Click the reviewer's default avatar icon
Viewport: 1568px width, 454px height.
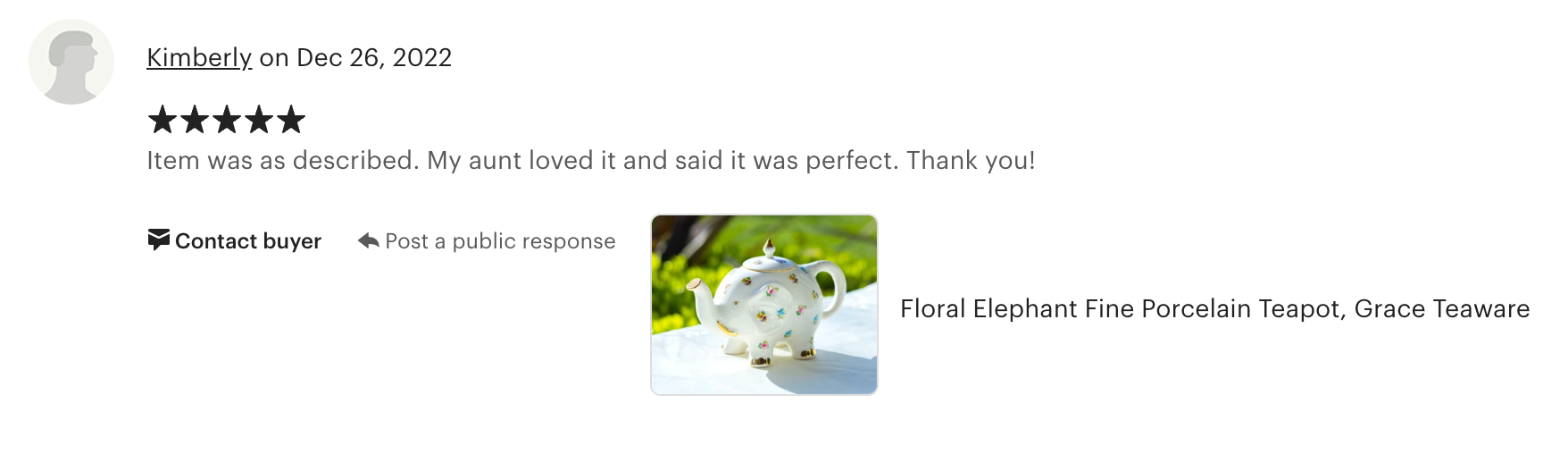pyautogui.click(x=71, y=62)
